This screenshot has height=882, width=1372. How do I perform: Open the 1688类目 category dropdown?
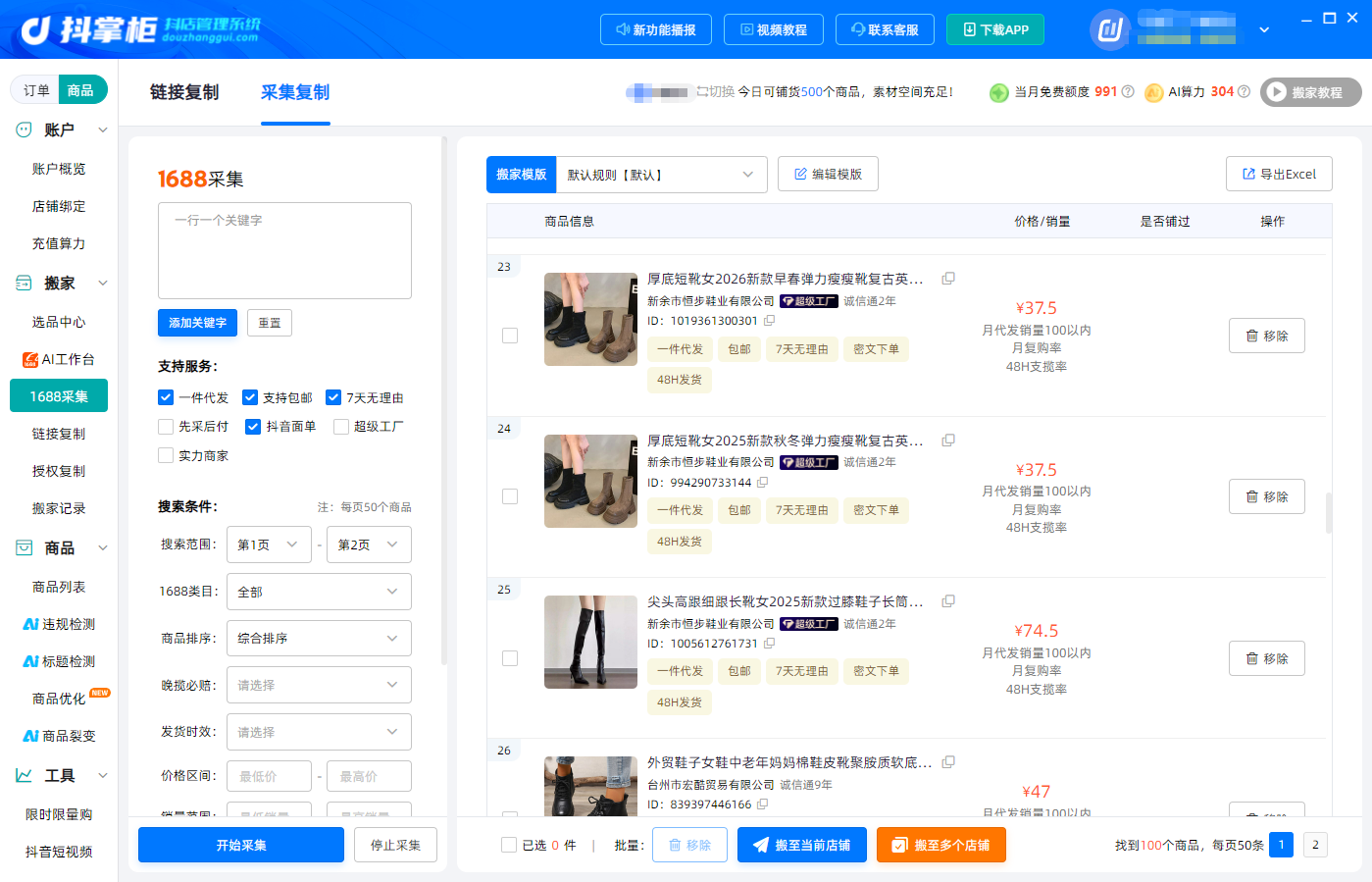[x=319, y=592]
